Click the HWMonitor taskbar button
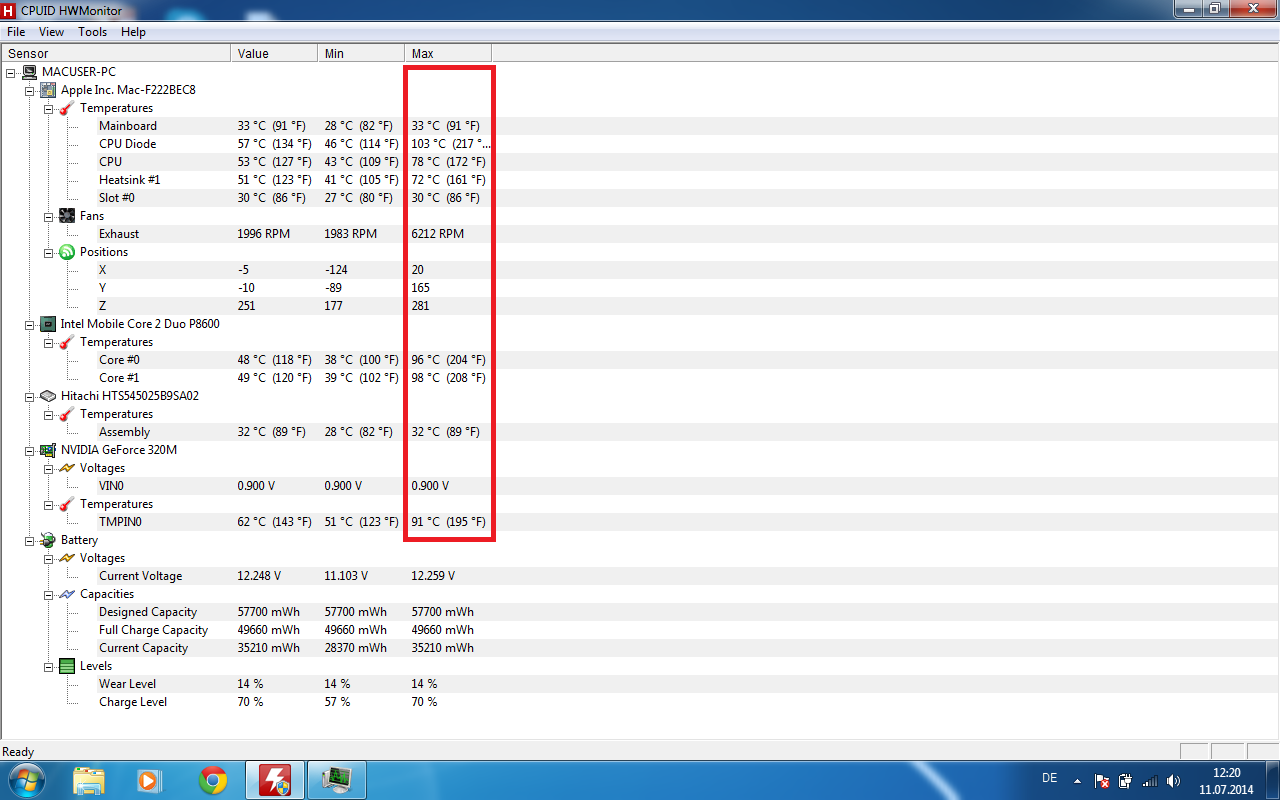The height and width of the screenshot is (800, 1280). 336,780
